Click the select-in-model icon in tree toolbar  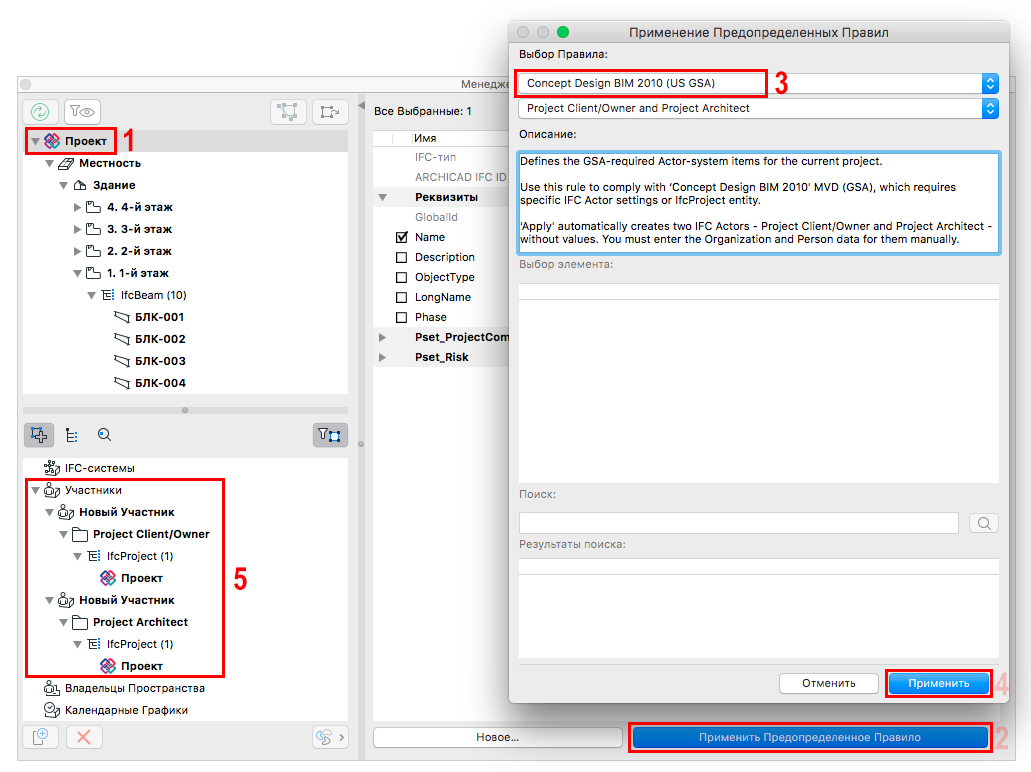(x=288, y=112)
